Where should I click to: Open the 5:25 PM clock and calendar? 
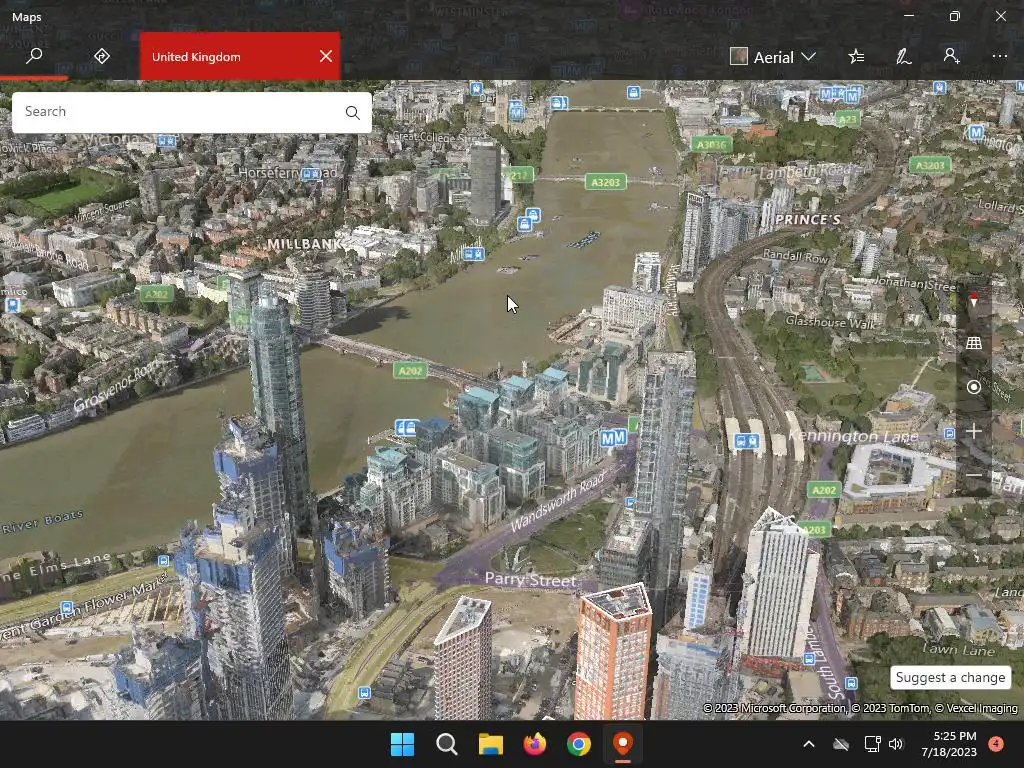[950, 744]
